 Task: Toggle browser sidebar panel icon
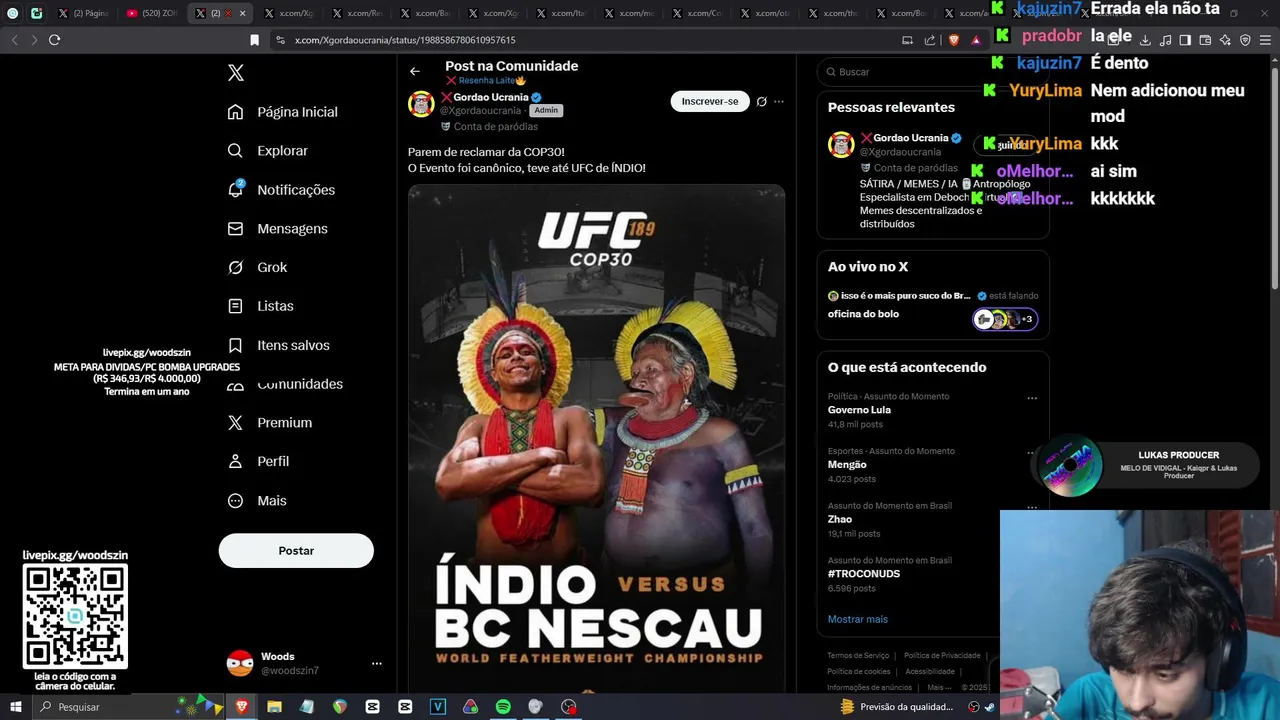click(1185, 40)
